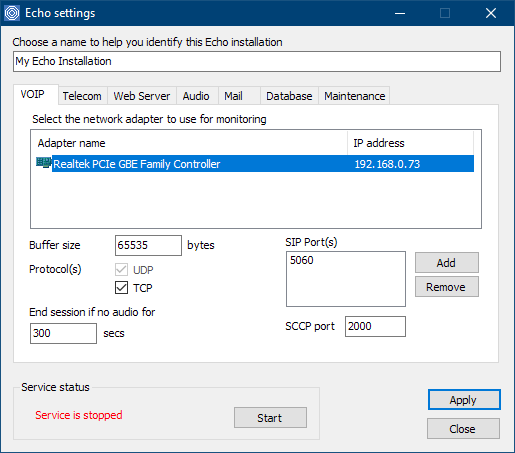Click the 192.168.0.73 IP address cell
Screen dimensions: 515x453
(387, 164)
